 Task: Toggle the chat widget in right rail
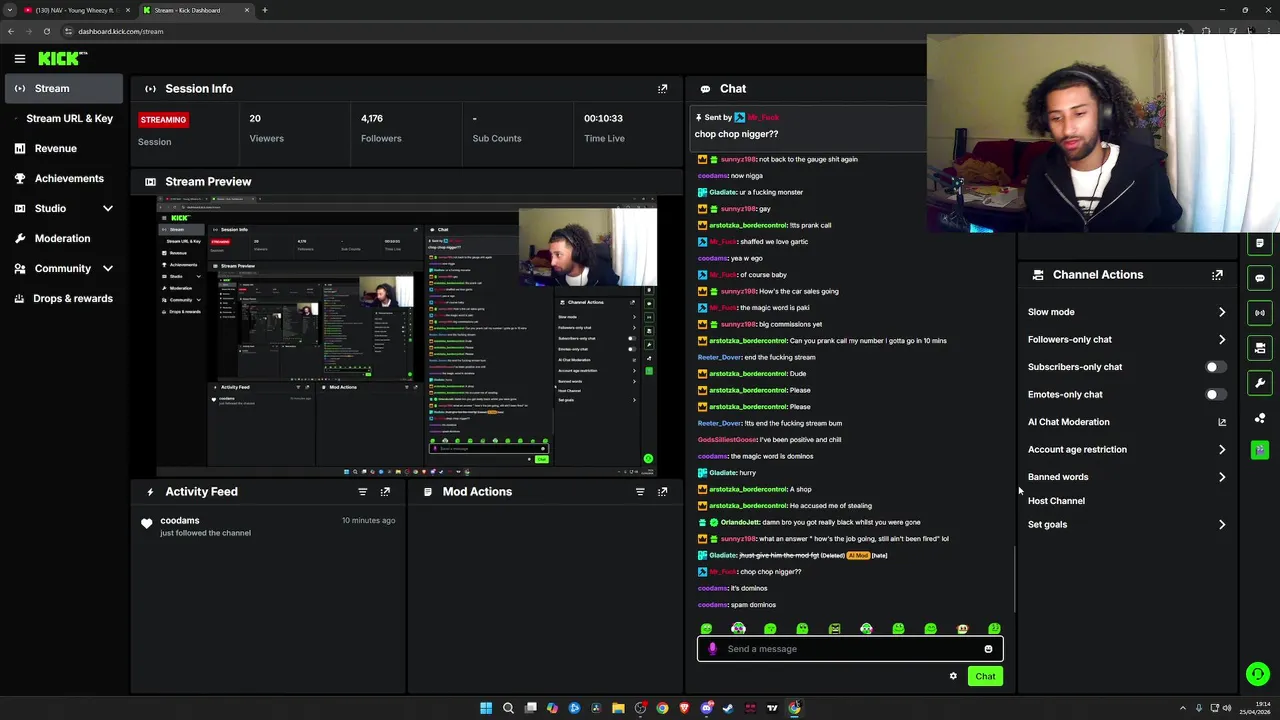click(1260, 278)
